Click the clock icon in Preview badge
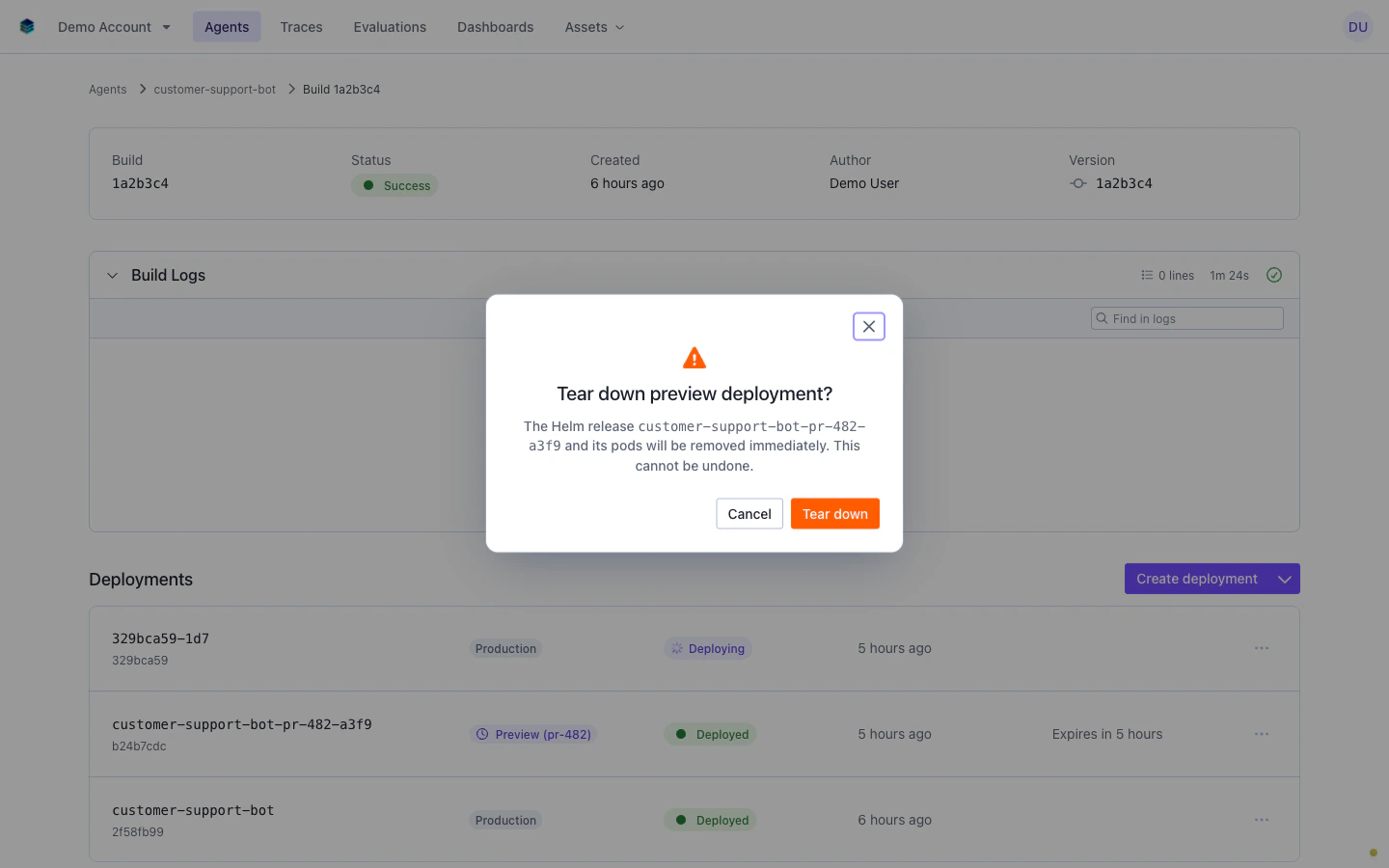Screen dimensions: 1389x868 tap(482, 735)
